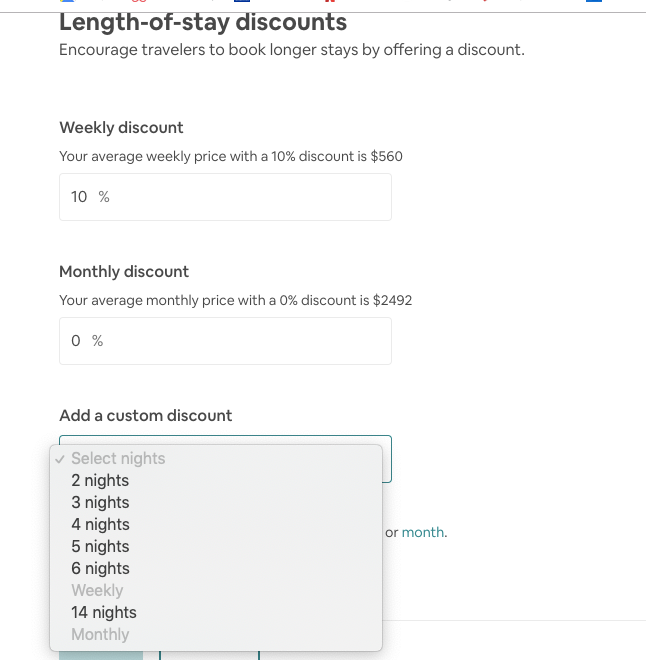The height and width of the screenshot is (660, 646).
Task: Focus the Weekly discount percentage field
Action: coord(225,197)
